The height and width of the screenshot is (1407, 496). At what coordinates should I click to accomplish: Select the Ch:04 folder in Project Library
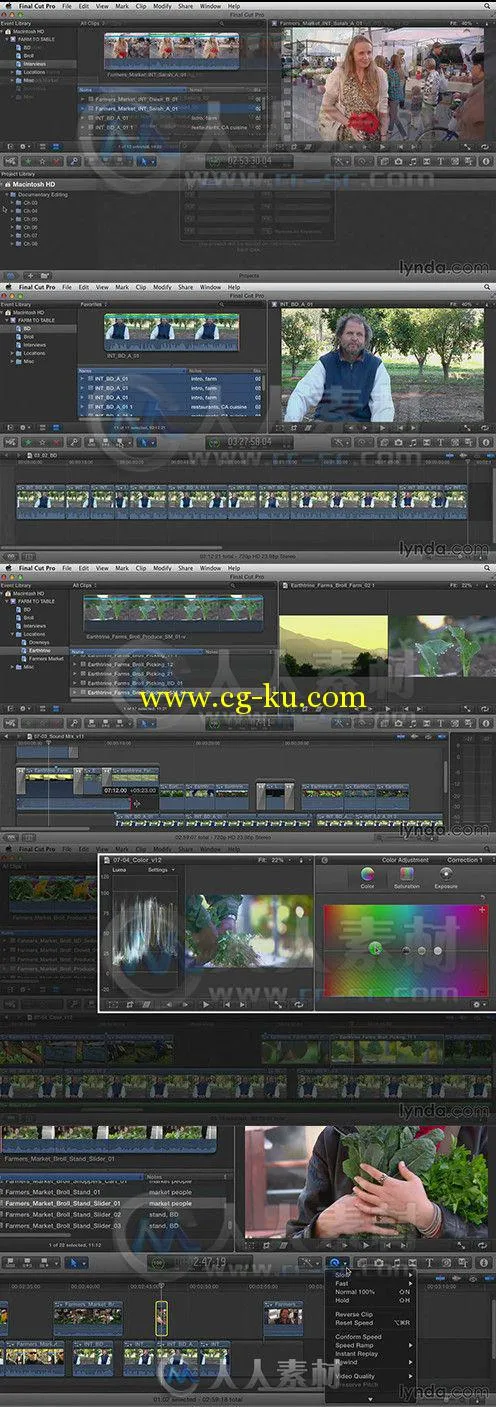coord(30,211)
